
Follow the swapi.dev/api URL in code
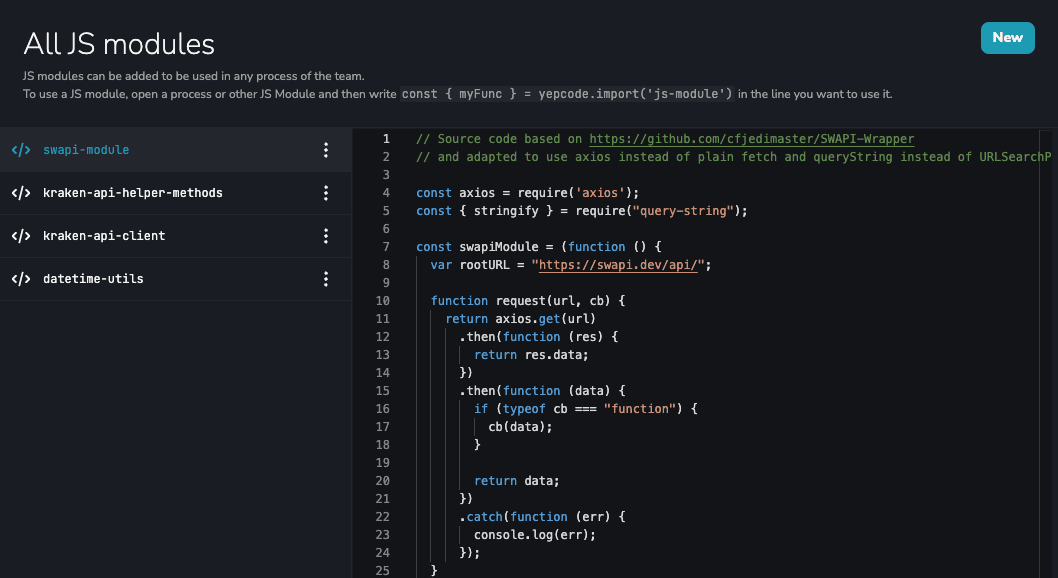[617, 265]
